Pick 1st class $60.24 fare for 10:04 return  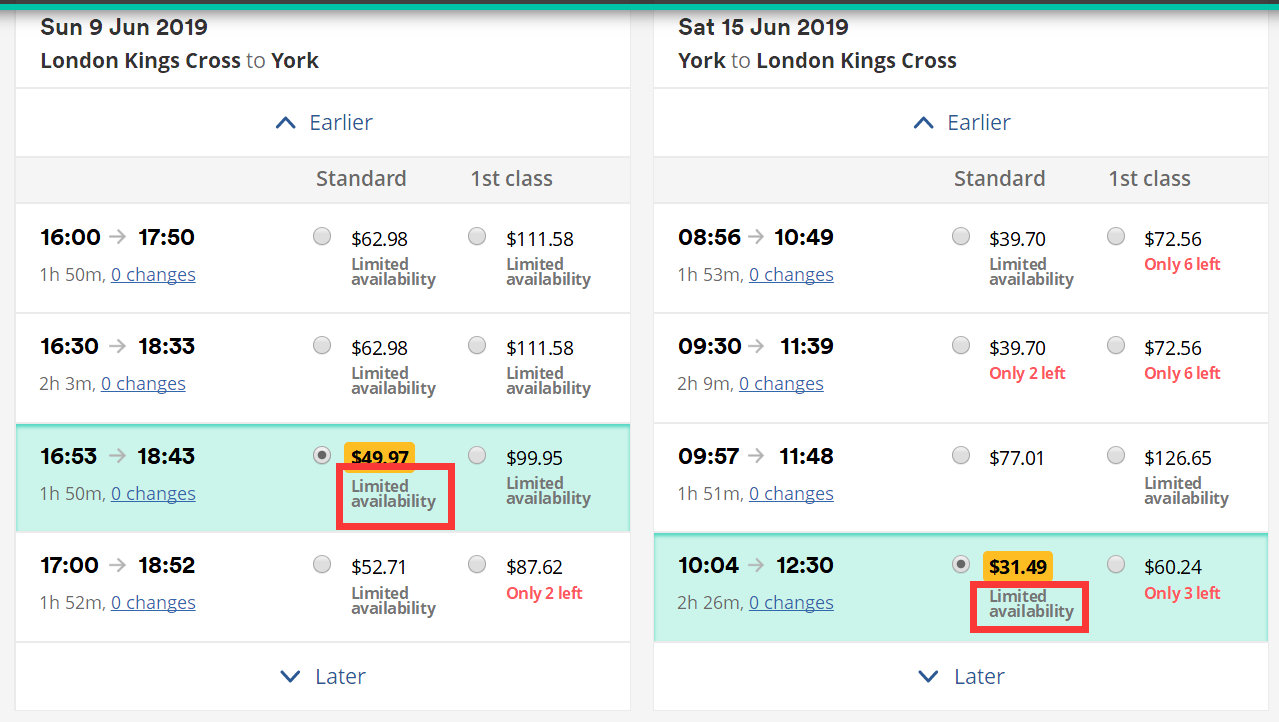pyautogui.click(x=1116, y=565)
